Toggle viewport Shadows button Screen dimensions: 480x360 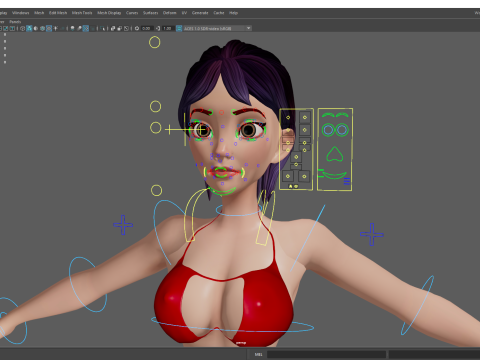pos(62,28)
